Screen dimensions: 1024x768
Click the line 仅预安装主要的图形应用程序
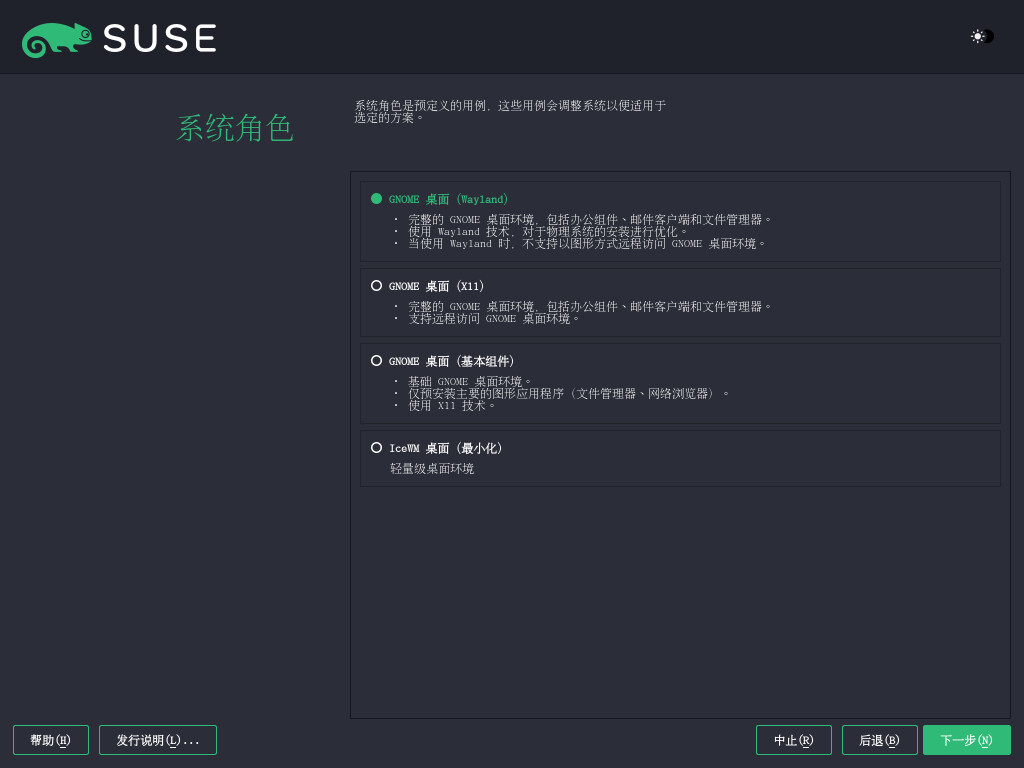click(568, 394)
